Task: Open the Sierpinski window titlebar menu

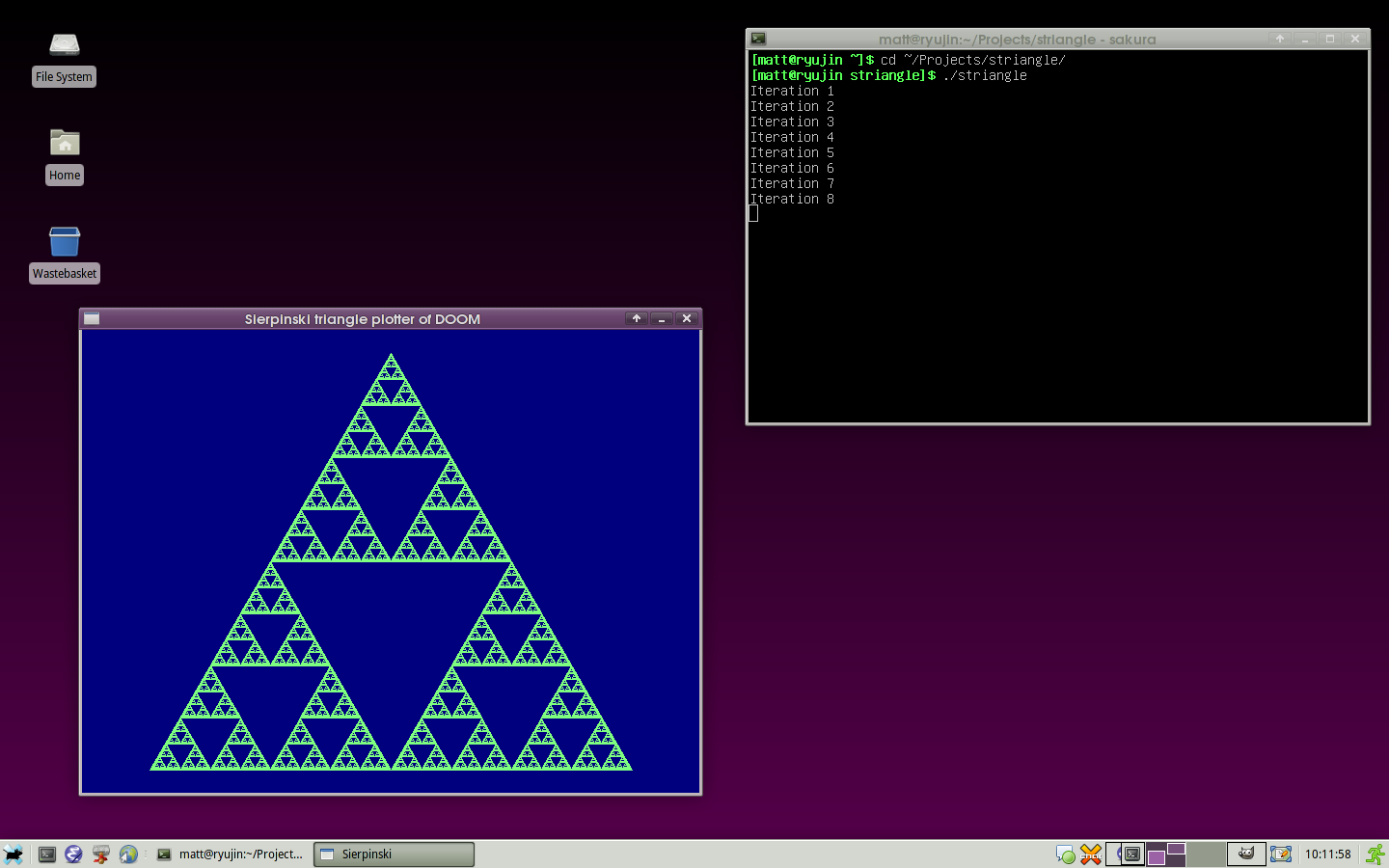Action: pos(91,318)
